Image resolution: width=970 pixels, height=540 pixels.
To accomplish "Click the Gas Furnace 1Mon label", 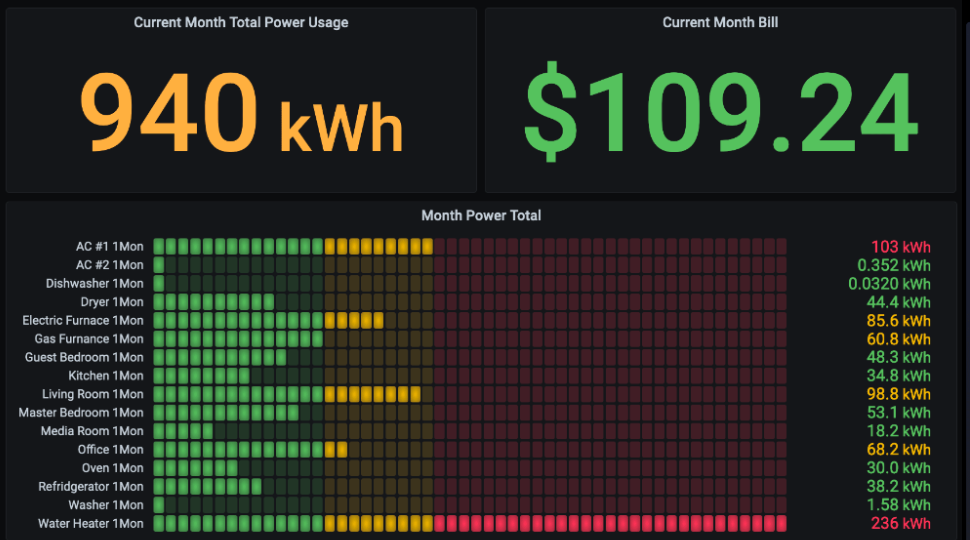I will click(88, 339).
